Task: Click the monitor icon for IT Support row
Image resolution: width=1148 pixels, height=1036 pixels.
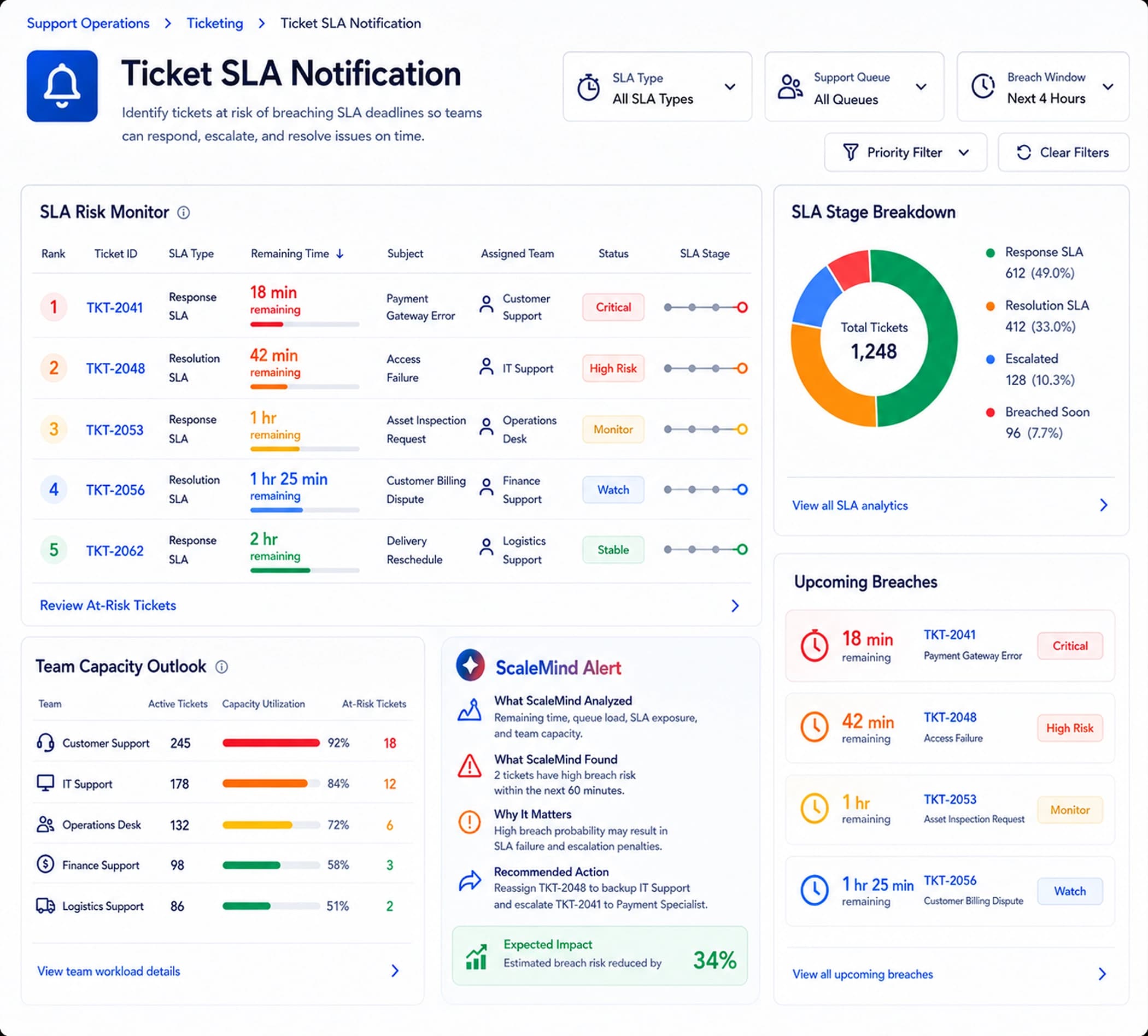Action: [x=45, y=782]
